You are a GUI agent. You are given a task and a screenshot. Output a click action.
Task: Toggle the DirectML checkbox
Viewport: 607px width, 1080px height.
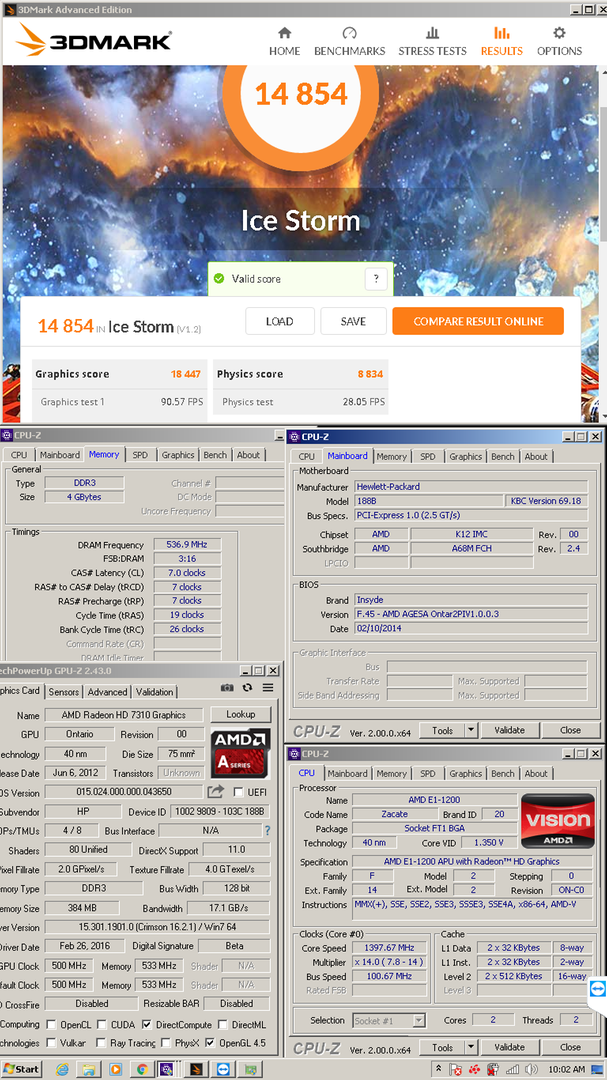223,1024
